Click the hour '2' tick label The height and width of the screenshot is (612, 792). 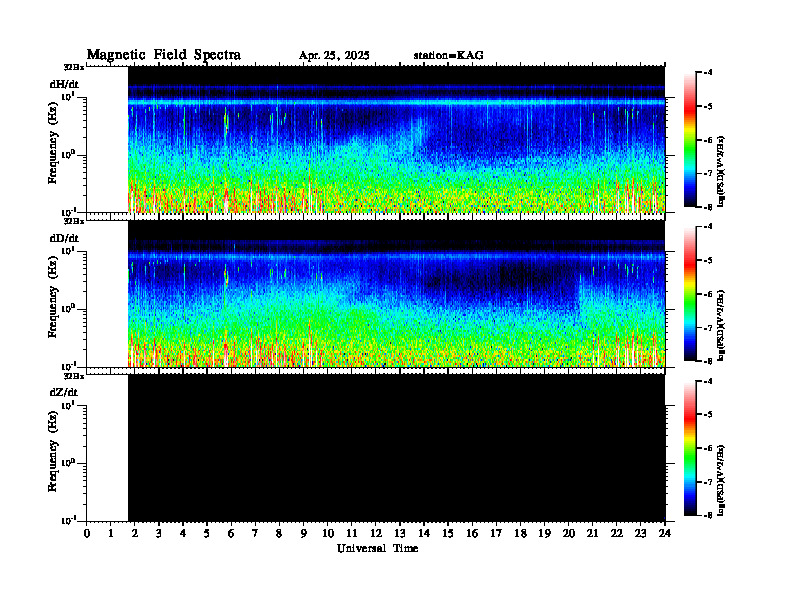point(135,534)
